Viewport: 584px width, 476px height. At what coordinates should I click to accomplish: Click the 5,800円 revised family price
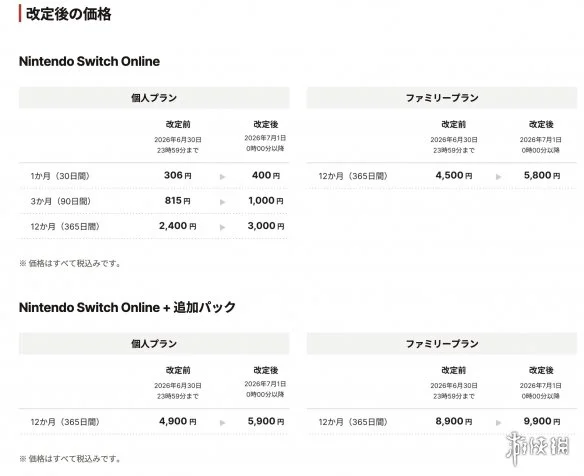tap(542, 175)
